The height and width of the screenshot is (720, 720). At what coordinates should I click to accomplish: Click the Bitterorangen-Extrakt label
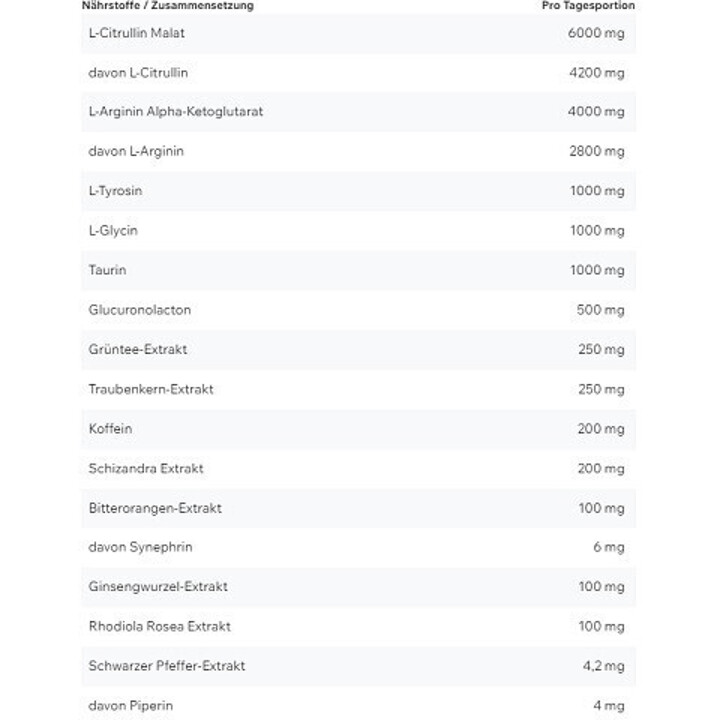click(155, 508)
